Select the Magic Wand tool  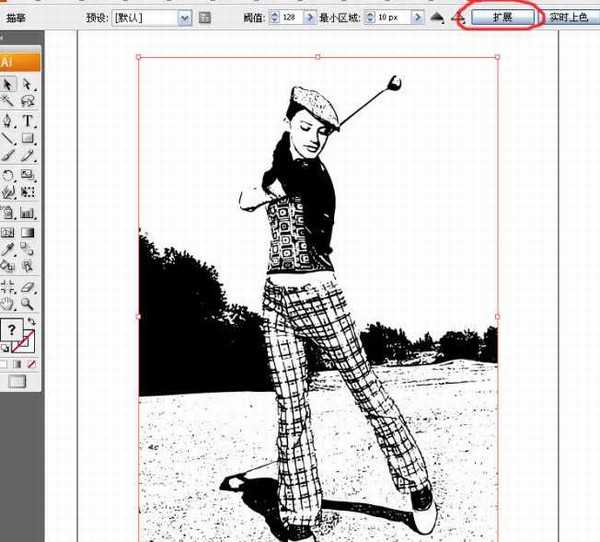click(8, 101)
